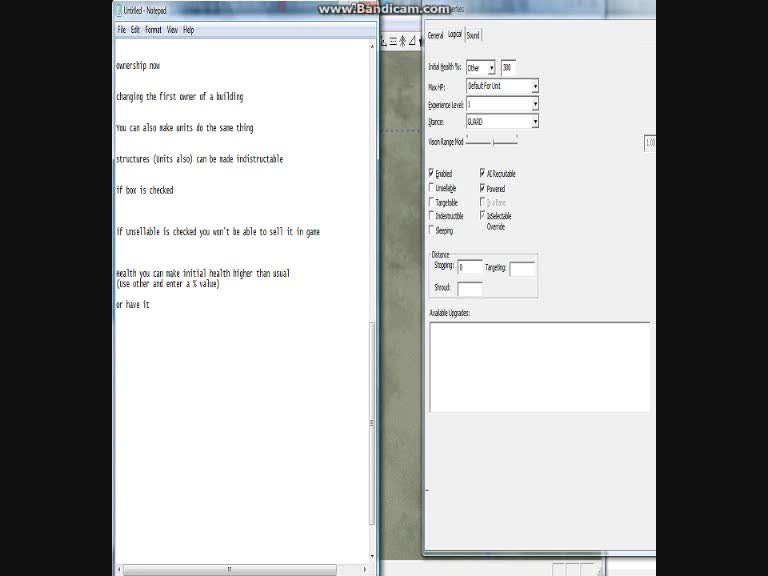This screenshot has width=768, height=576.
Task: Click the line 'Health you can make initial health higher'
Action: (x=203, y=273)
